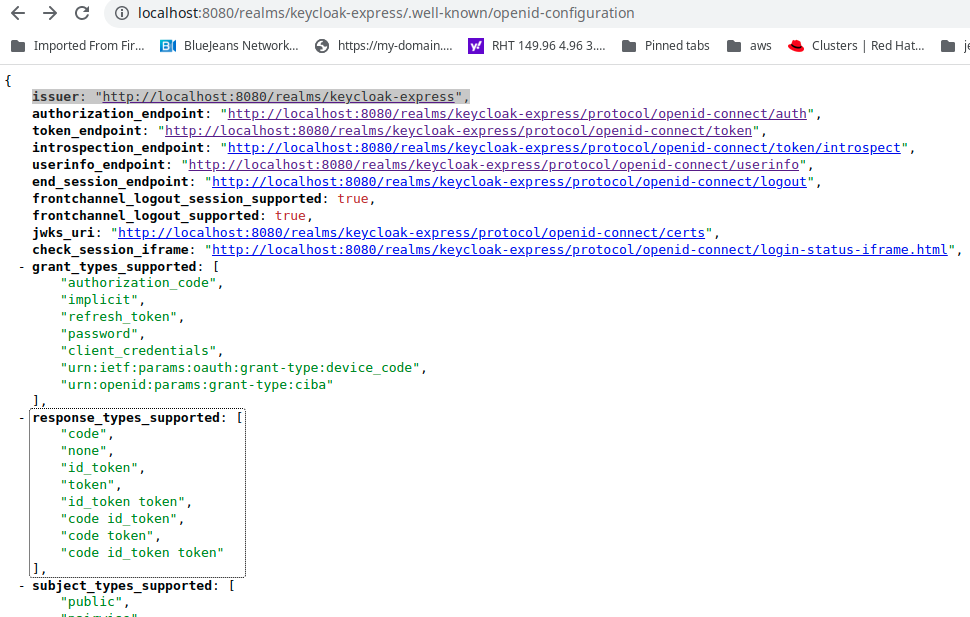The height and width of the screenshot is (617, 970).
Task: Open the issuer URL link
Action: (278, 97)
